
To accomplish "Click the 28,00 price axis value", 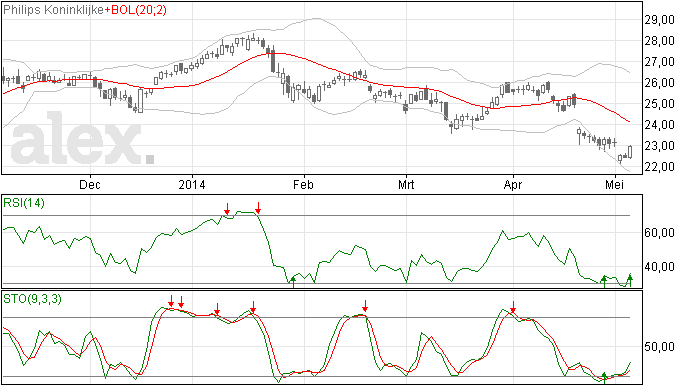I will coord(659,41).
